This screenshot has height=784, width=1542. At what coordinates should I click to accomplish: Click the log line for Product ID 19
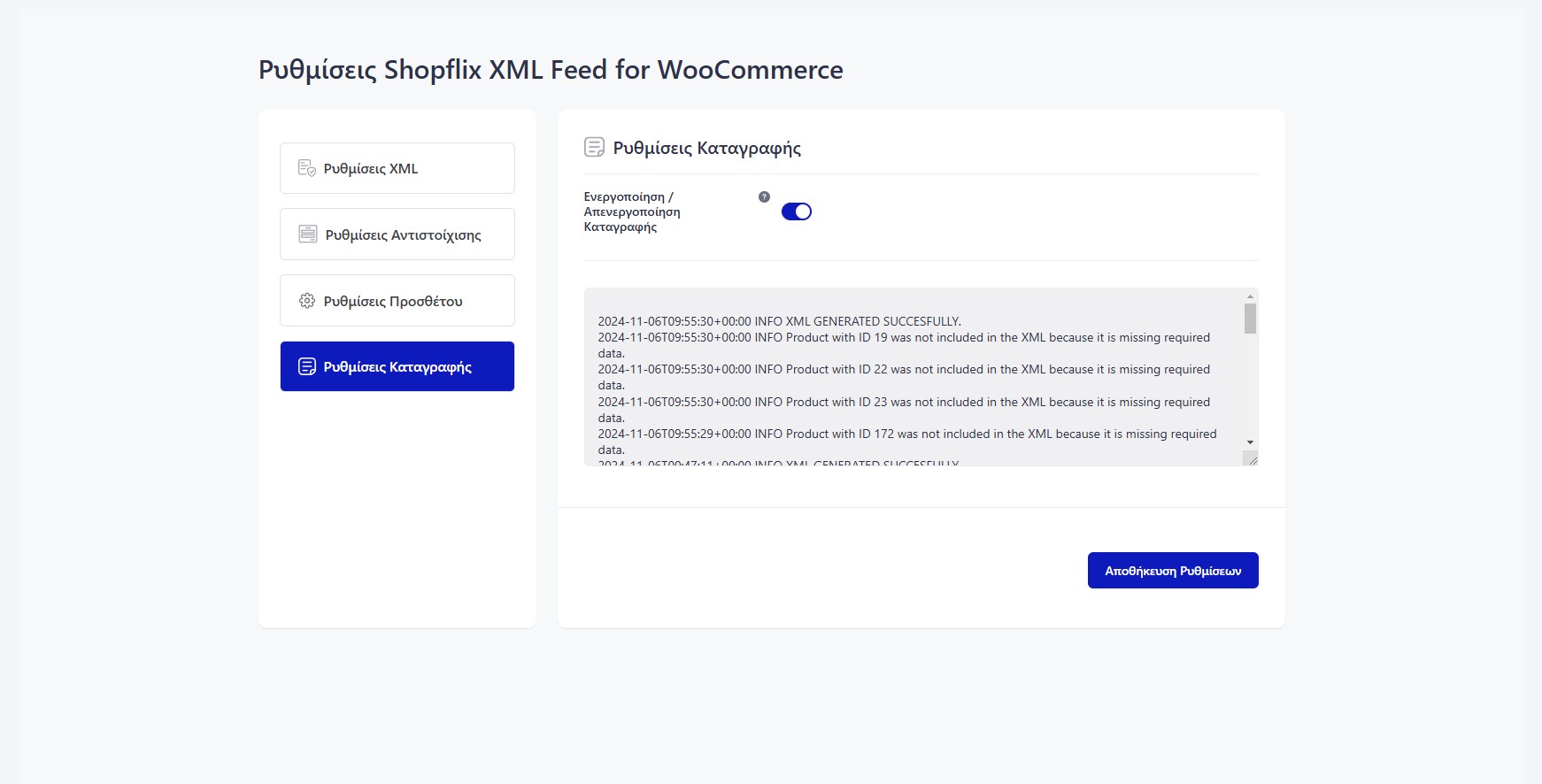(x=904, y=345)
